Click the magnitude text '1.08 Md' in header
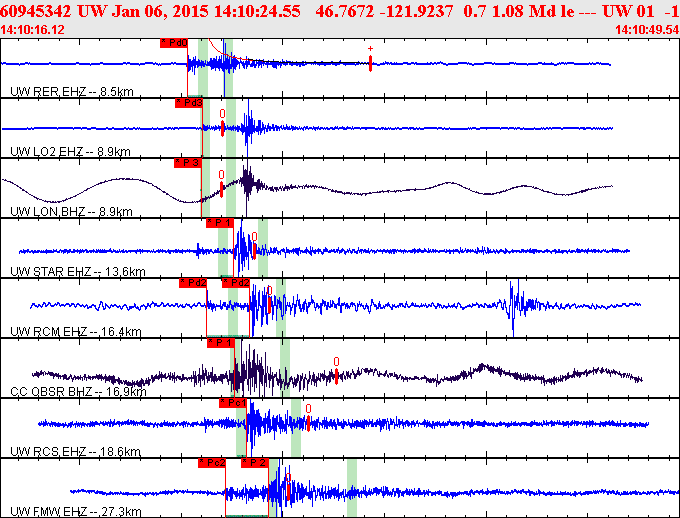This screenshot has height=518, width=680. 522,11
